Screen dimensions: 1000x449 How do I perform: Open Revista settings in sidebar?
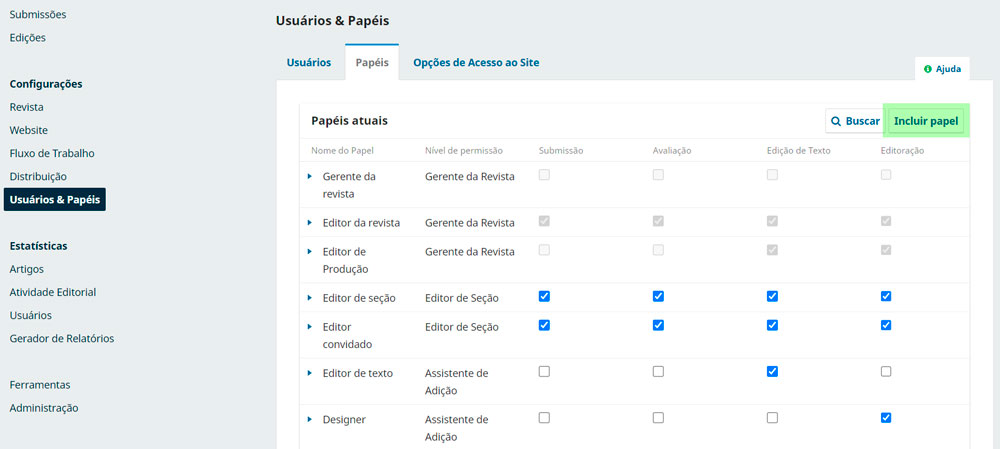pos(27,107)
